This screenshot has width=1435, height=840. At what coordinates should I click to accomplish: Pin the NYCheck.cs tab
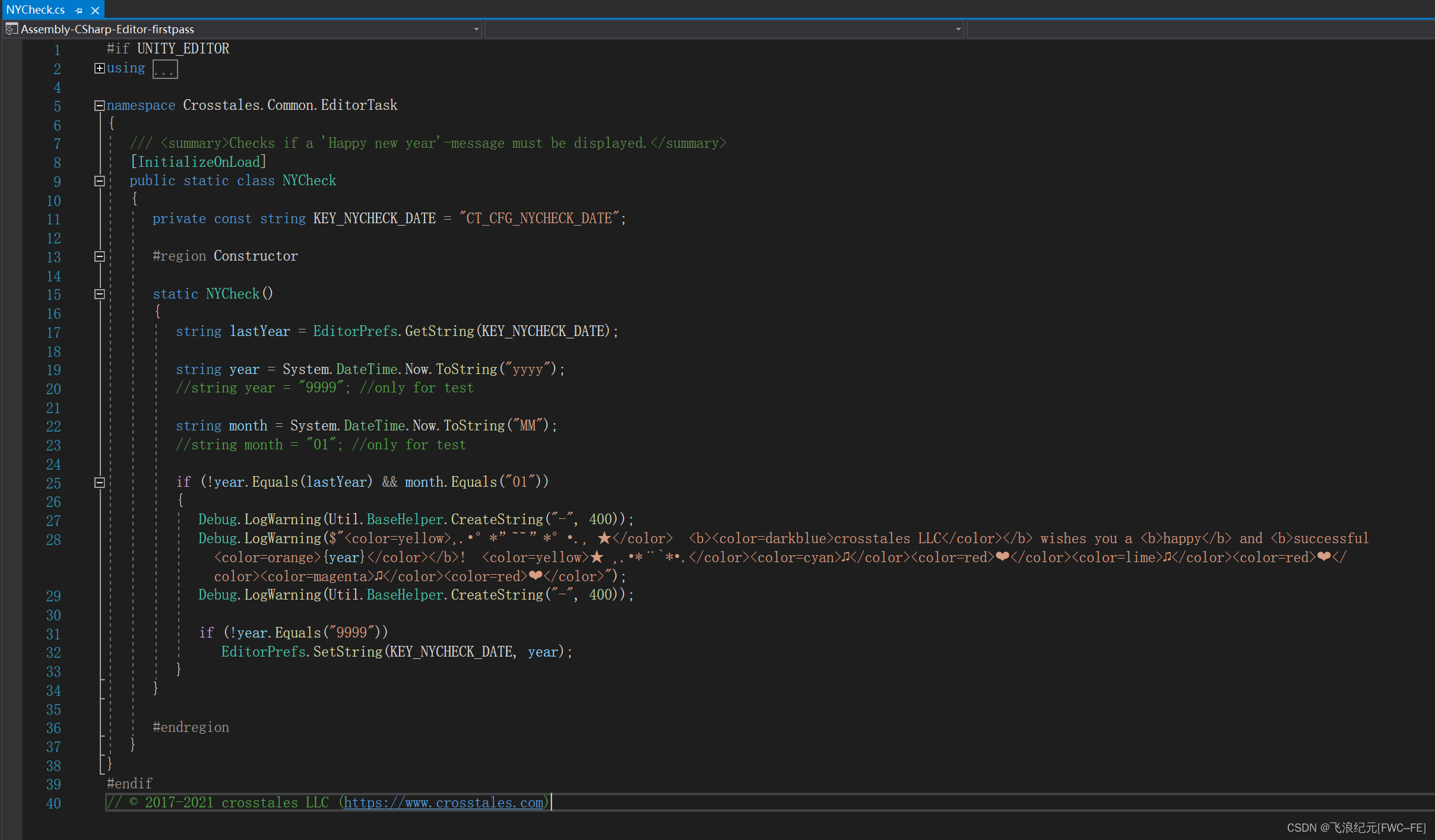point(79,10)
